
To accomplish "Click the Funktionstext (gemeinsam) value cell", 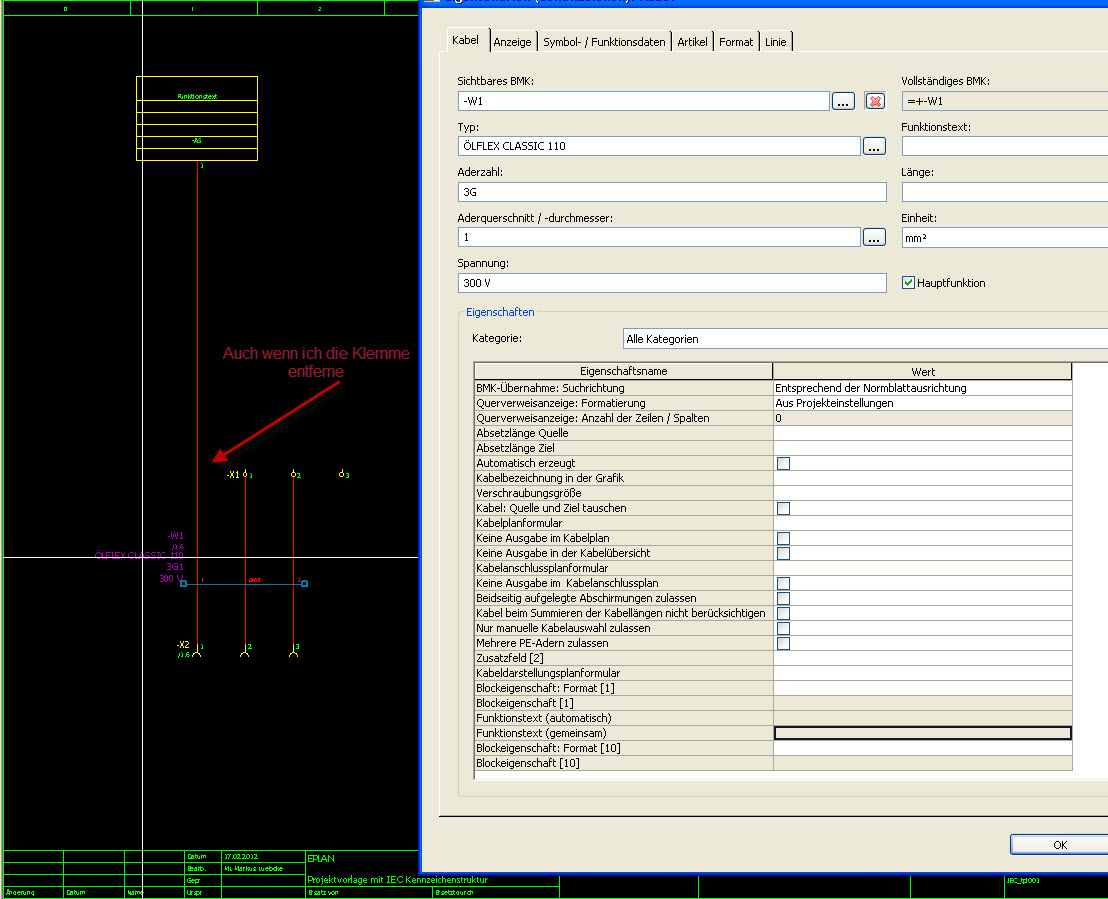I will [922, 734].
